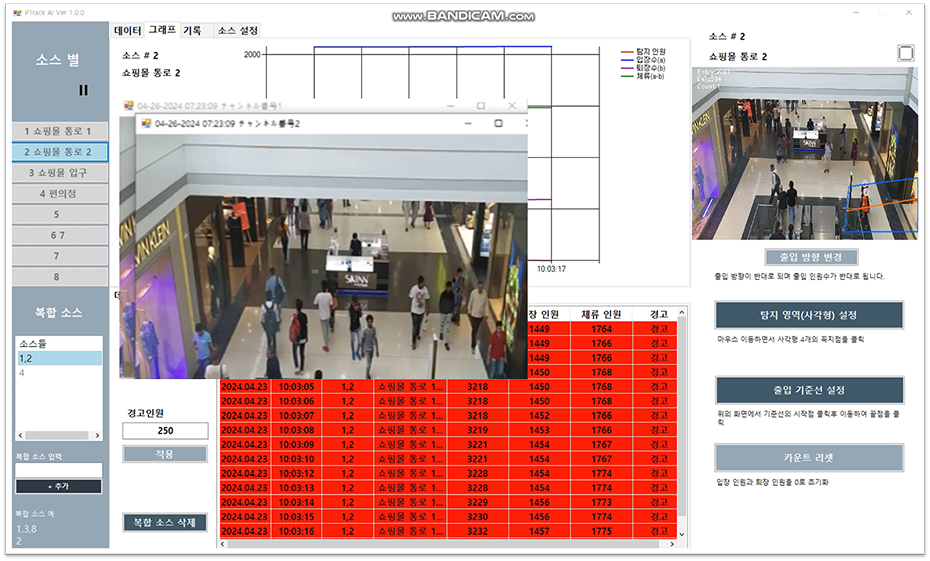Minimize the PTrack AI main window
930x561 pixels.
(x=856, y=12)
